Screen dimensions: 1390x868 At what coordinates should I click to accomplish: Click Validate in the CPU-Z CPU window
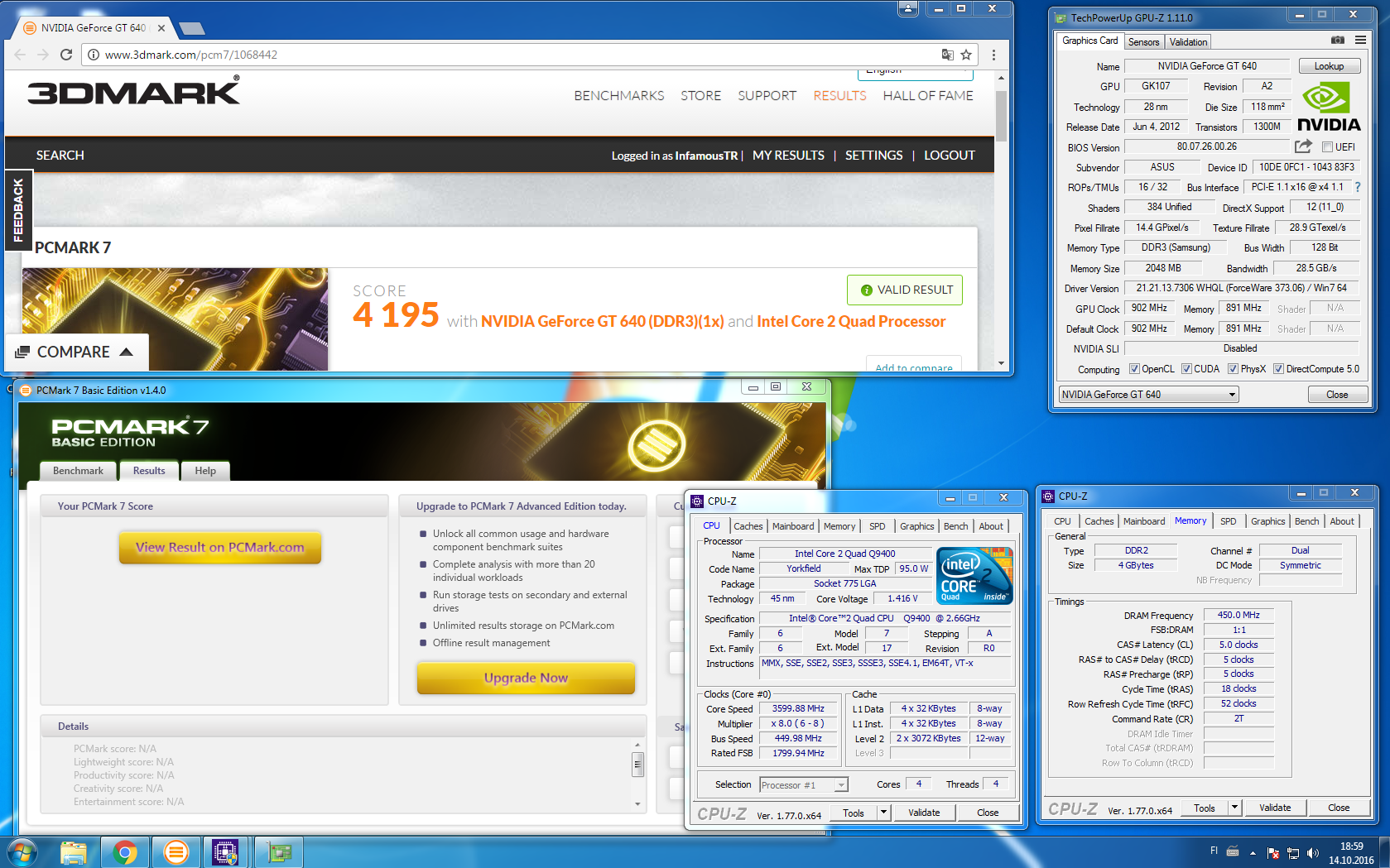(x=923, y=813)
